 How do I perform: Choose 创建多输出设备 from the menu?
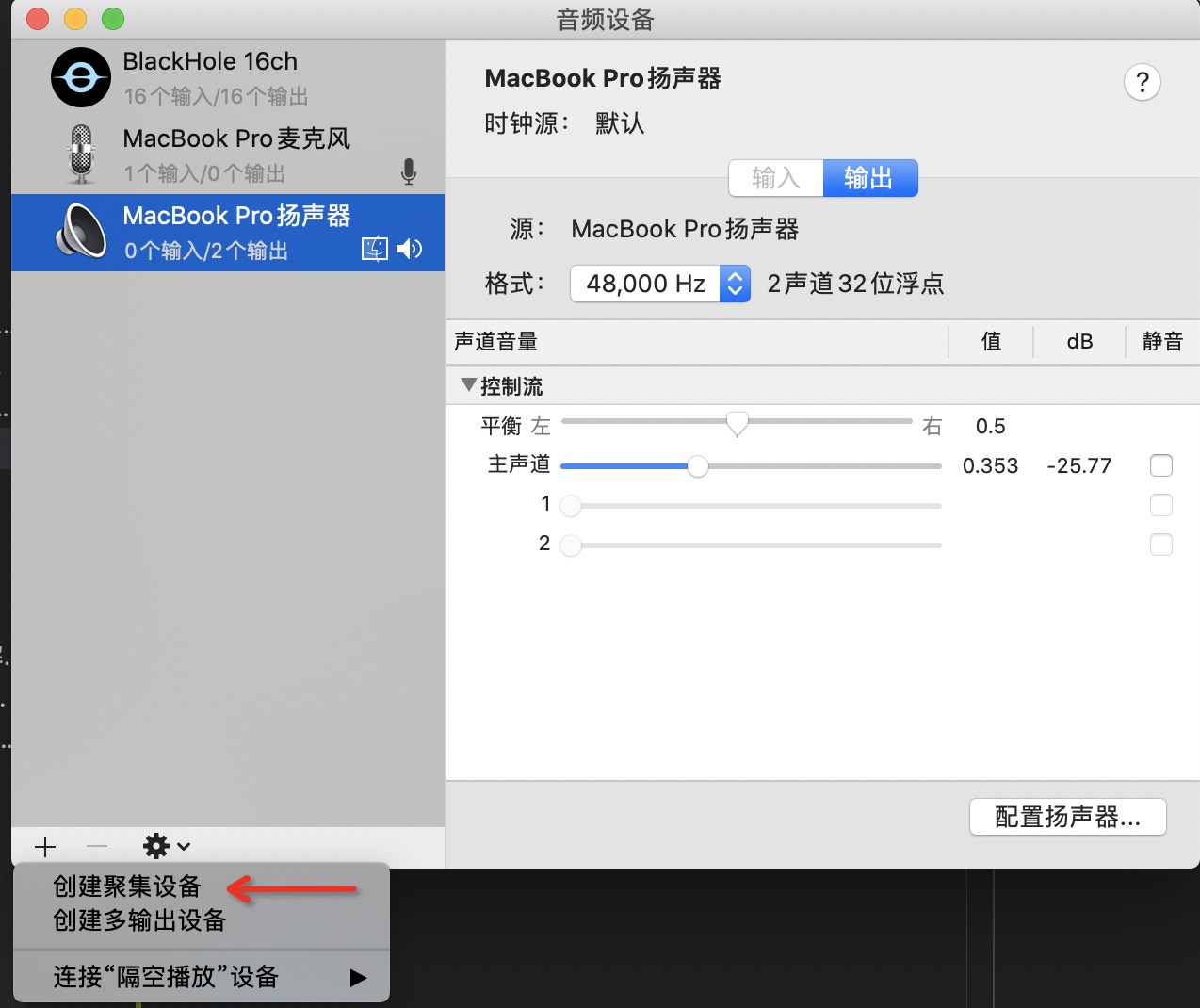tap(139, 920)
